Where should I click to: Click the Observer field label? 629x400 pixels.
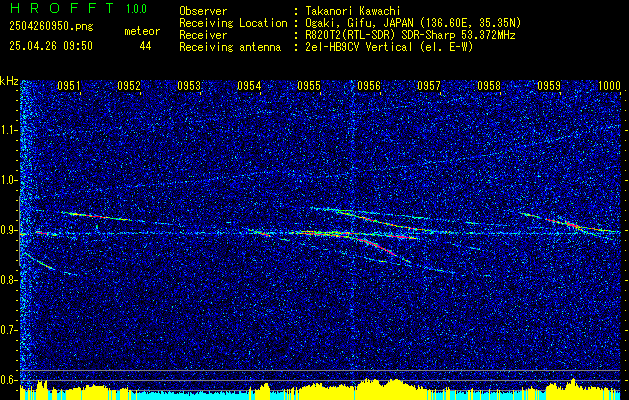203,11
